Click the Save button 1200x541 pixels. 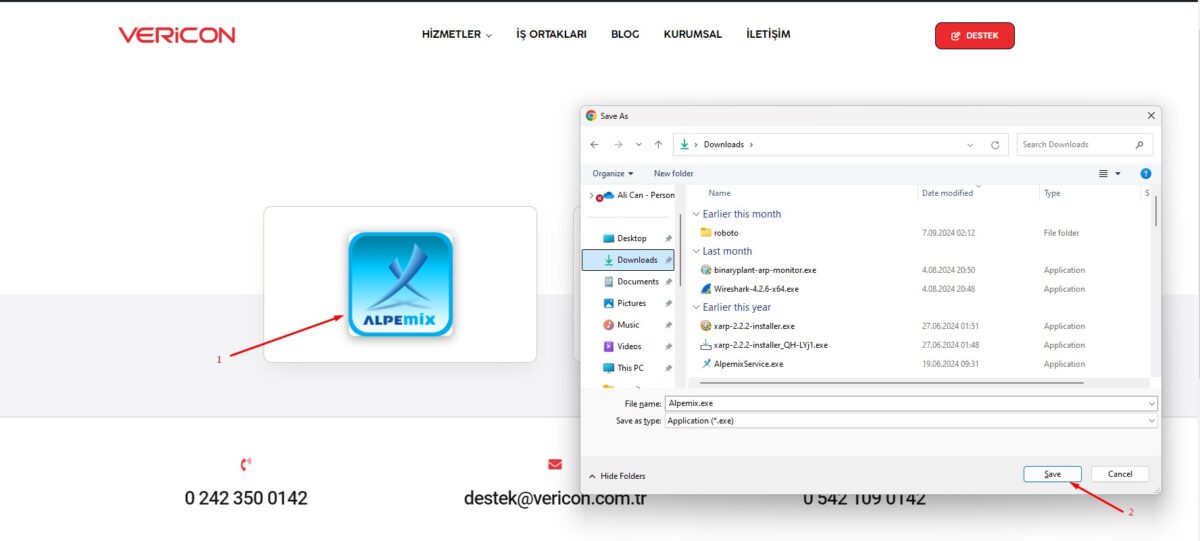click(x=1052, y=474)
